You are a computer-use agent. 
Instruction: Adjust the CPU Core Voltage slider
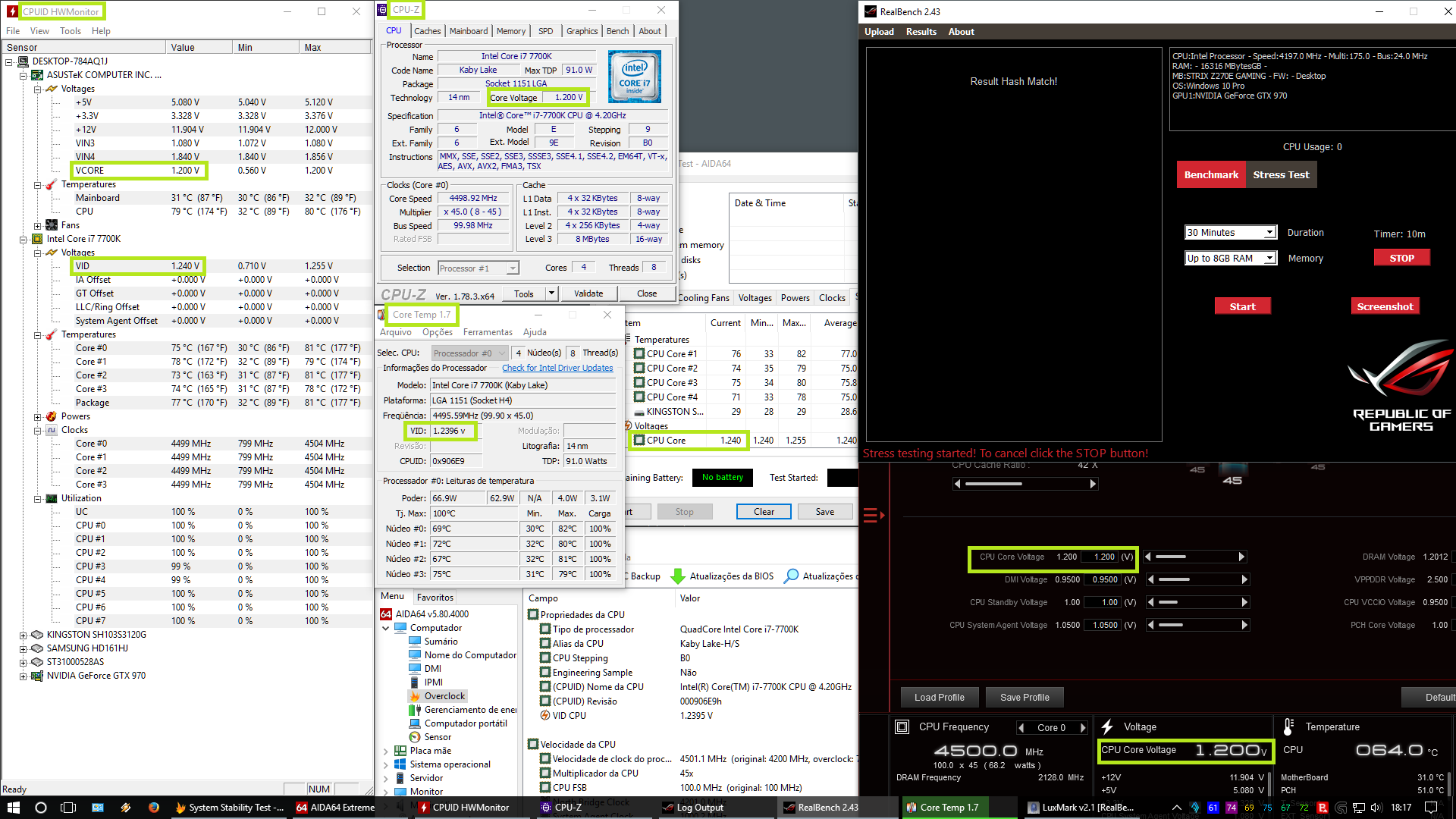coord(1194,557)
